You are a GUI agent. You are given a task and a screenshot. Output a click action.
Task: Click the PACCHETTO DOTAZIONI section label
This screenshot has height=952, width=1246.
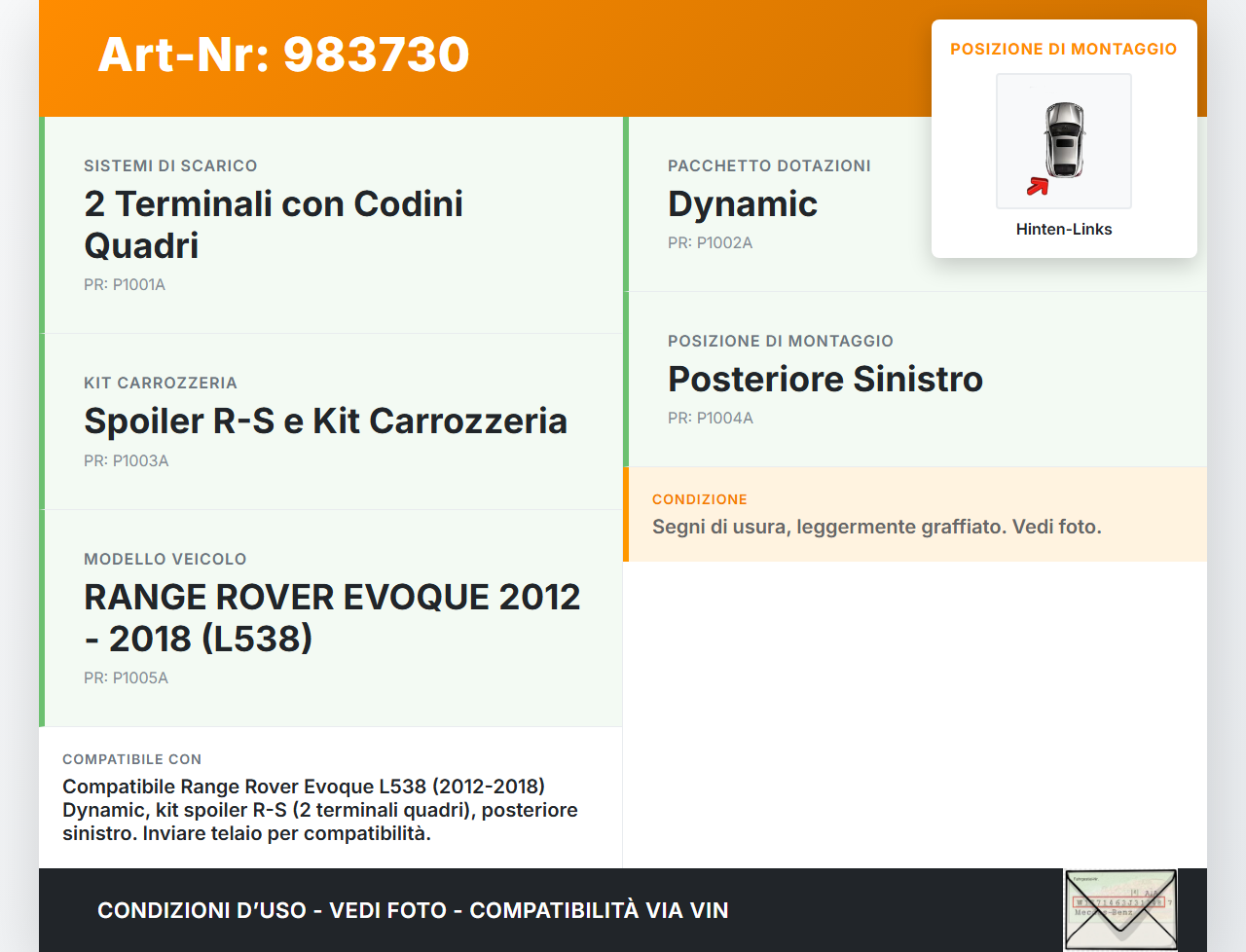769,165
